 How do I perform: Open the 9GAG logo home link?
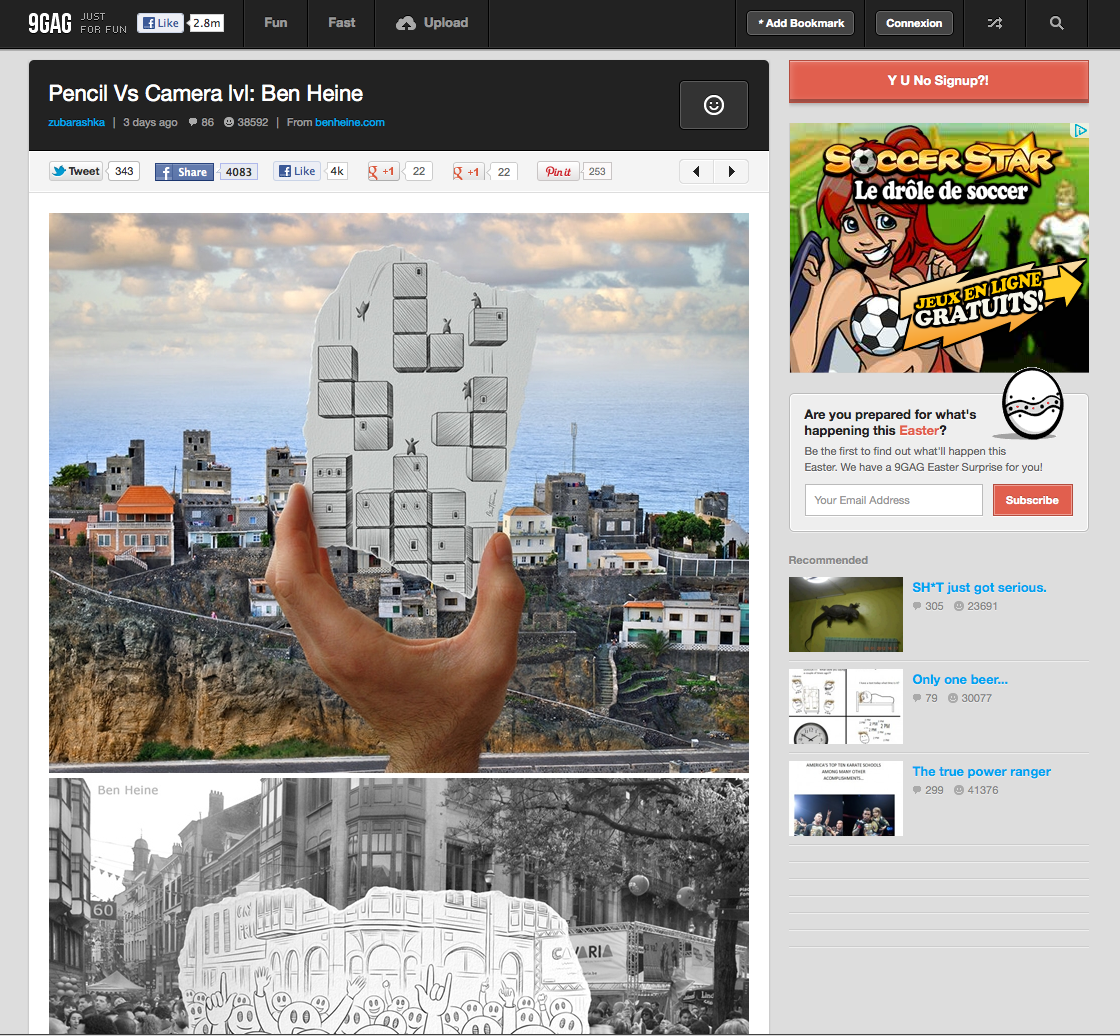pos(50,23)
